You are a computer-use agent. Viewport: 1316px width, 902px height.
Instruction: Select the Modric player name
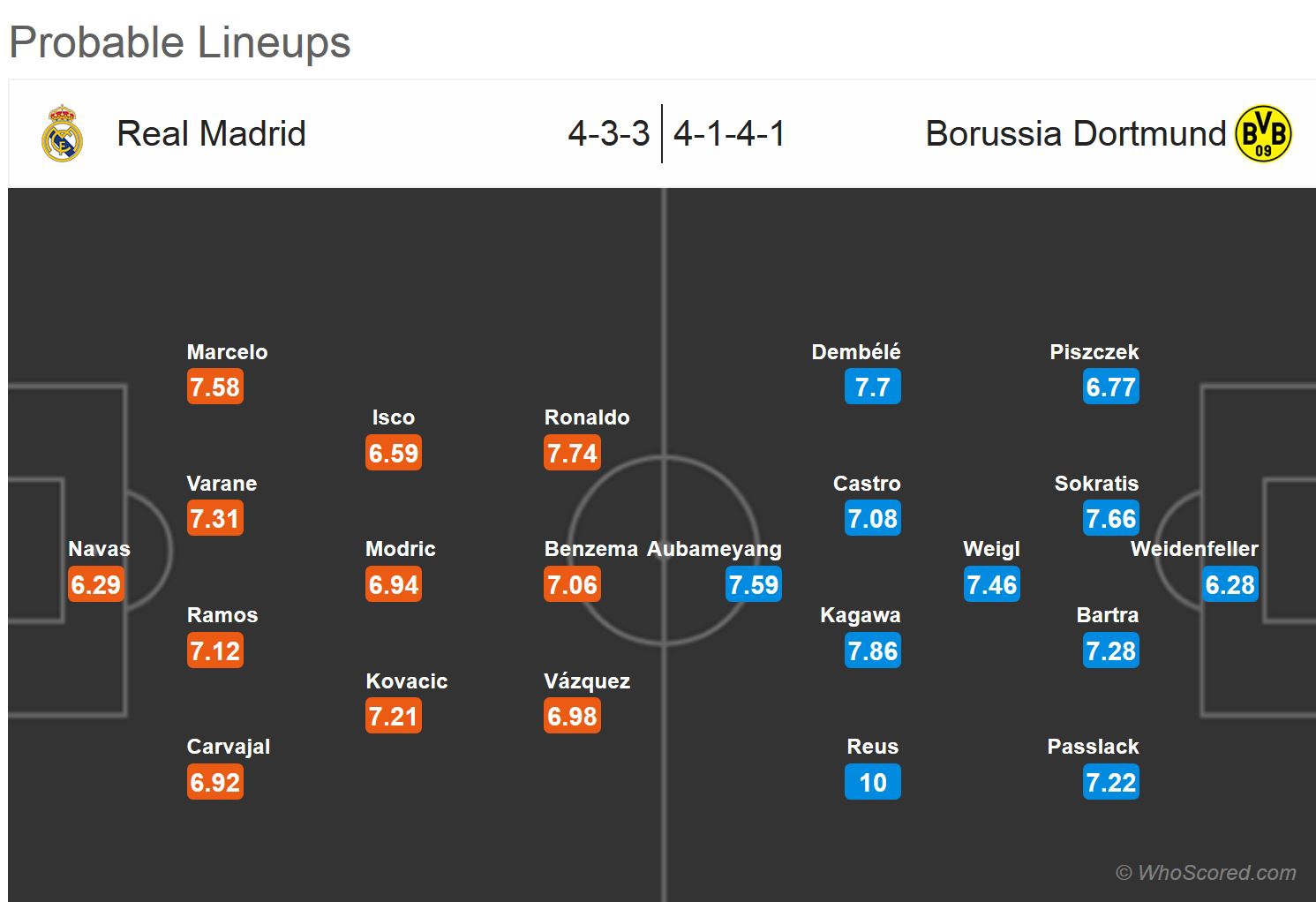400,549
